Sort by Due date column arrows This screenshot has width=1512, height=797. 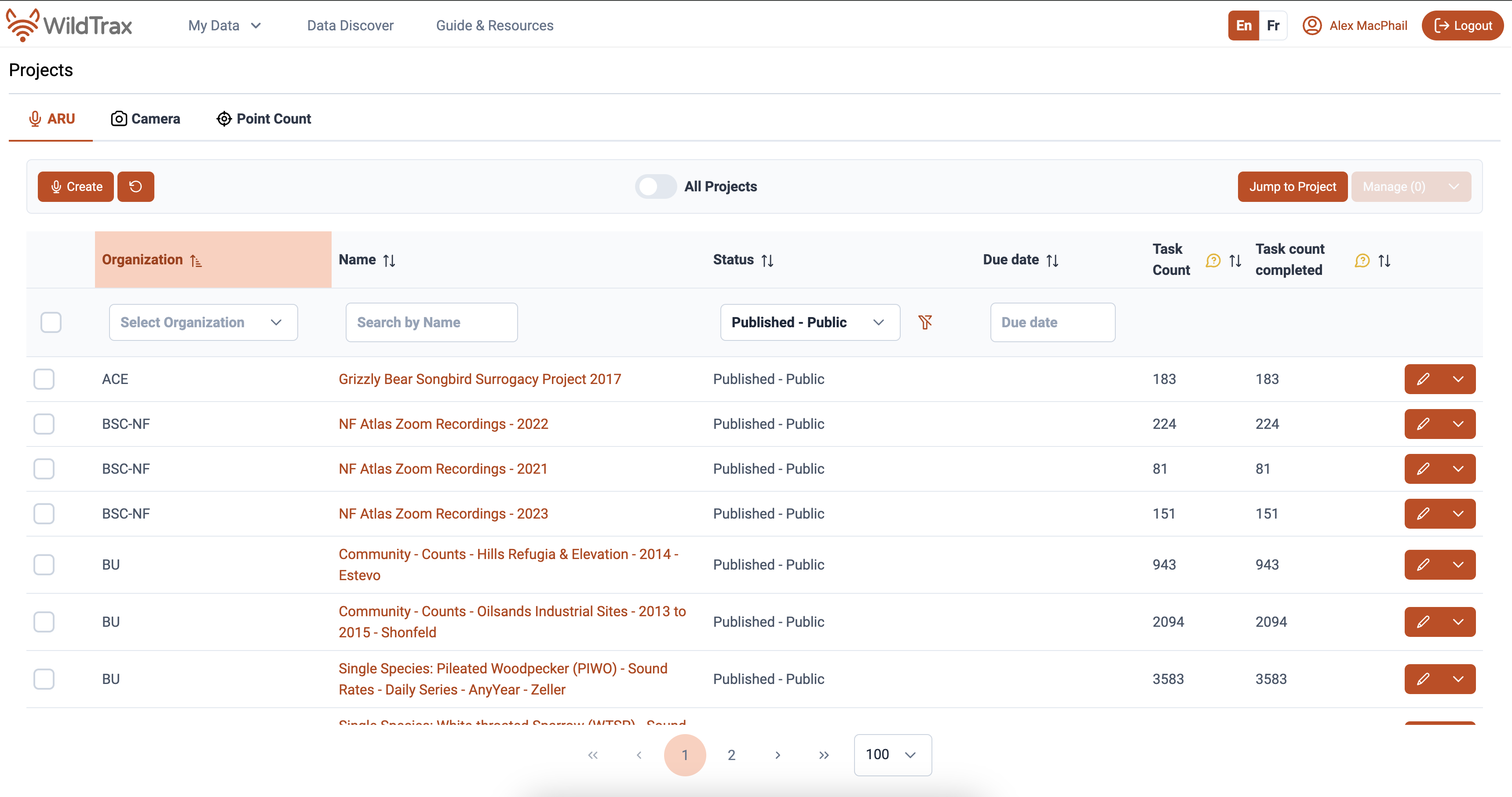tap(1052, 260)
